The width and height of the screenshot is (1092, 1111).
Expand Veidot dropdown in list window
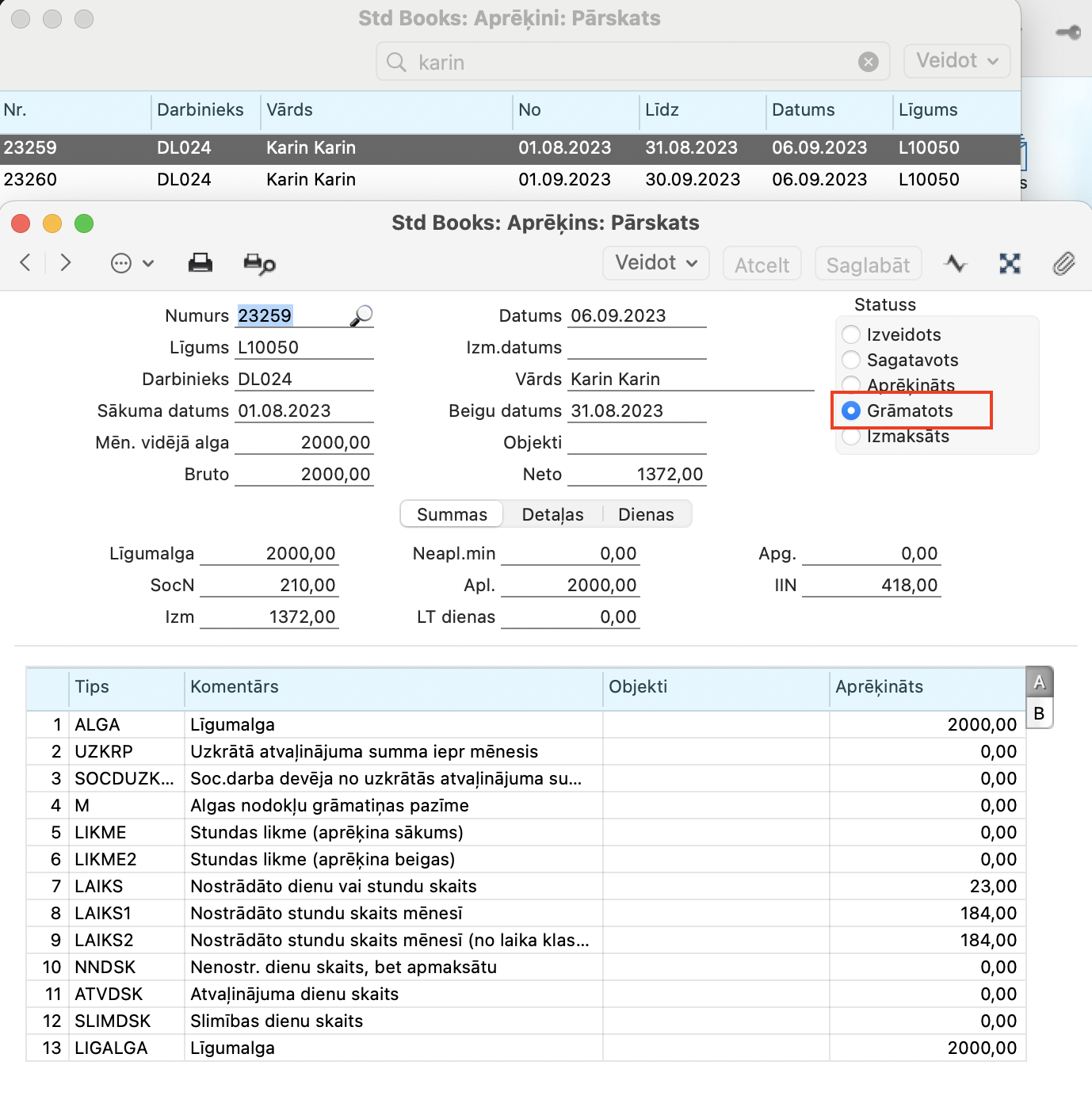pyautogui.click(x=956, y=61)
